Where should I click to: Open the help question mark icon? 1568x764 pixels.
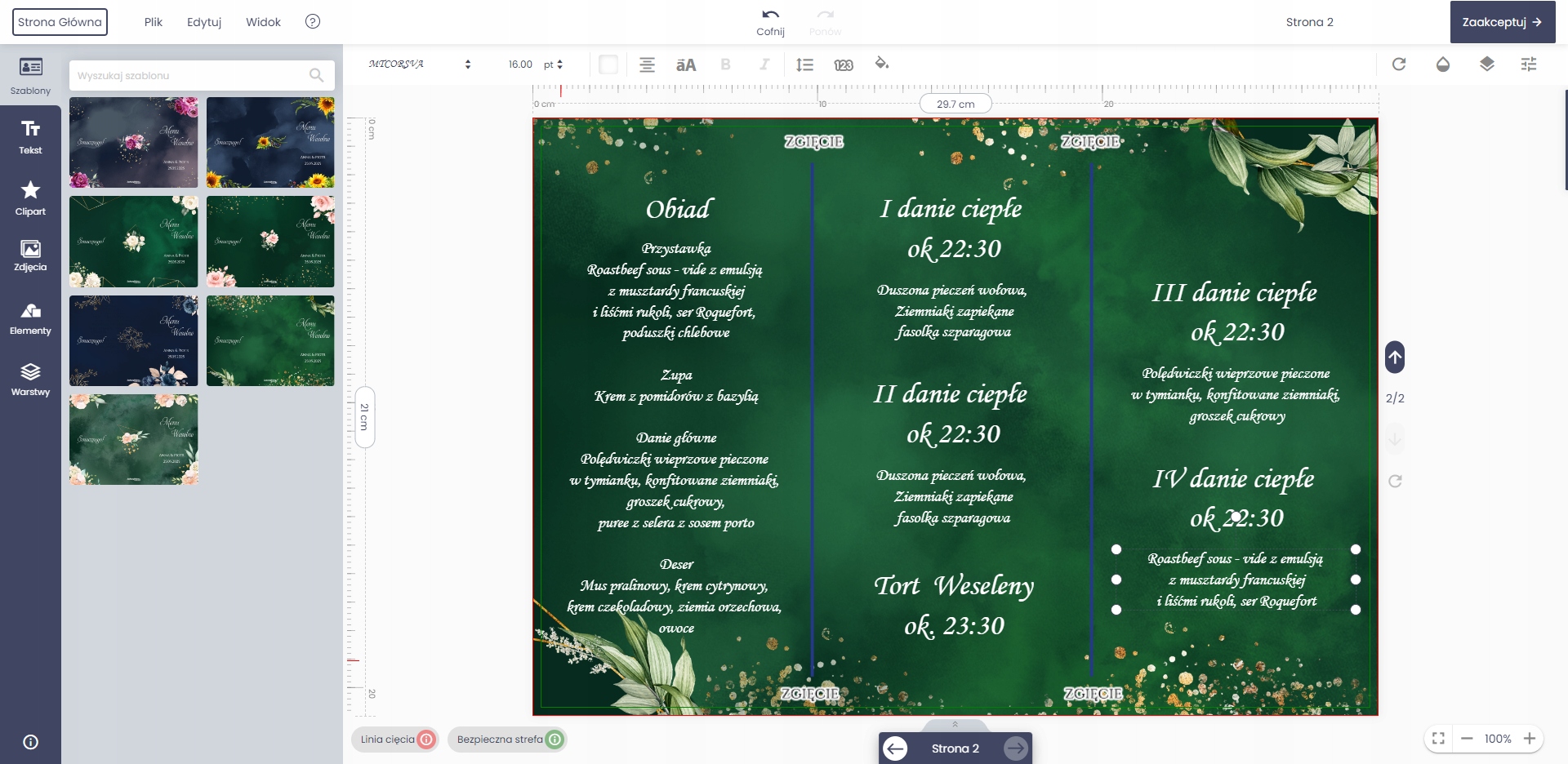(313, 22)
